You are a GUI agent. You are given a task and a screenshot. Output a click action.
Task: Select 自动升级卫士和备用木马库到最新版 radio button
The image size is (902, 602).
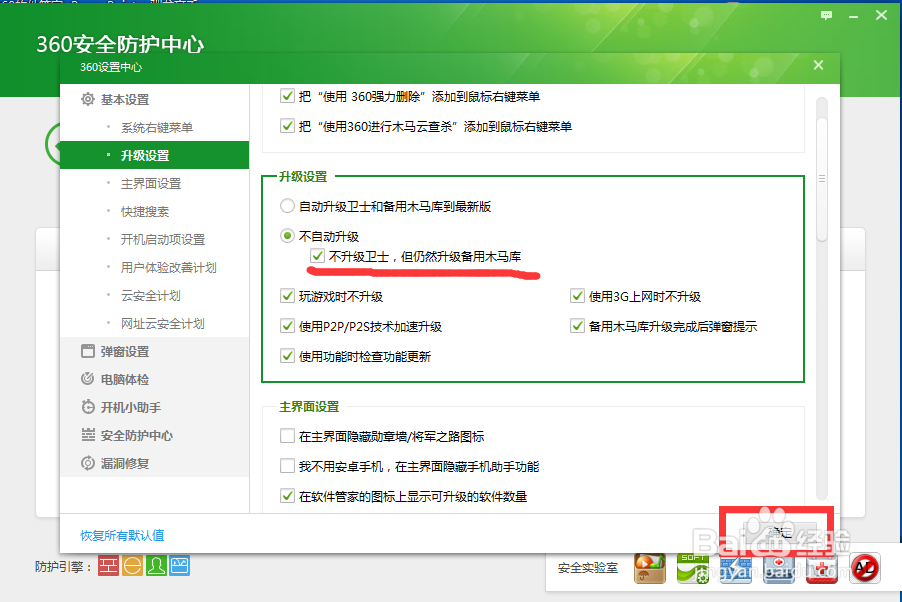287,205
